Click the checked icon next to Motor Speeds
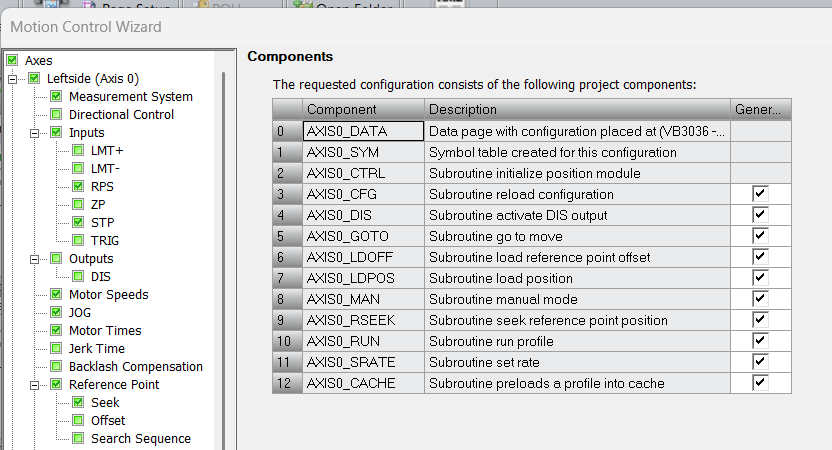This screenshot has height=450, width=832. click(56, 295)
